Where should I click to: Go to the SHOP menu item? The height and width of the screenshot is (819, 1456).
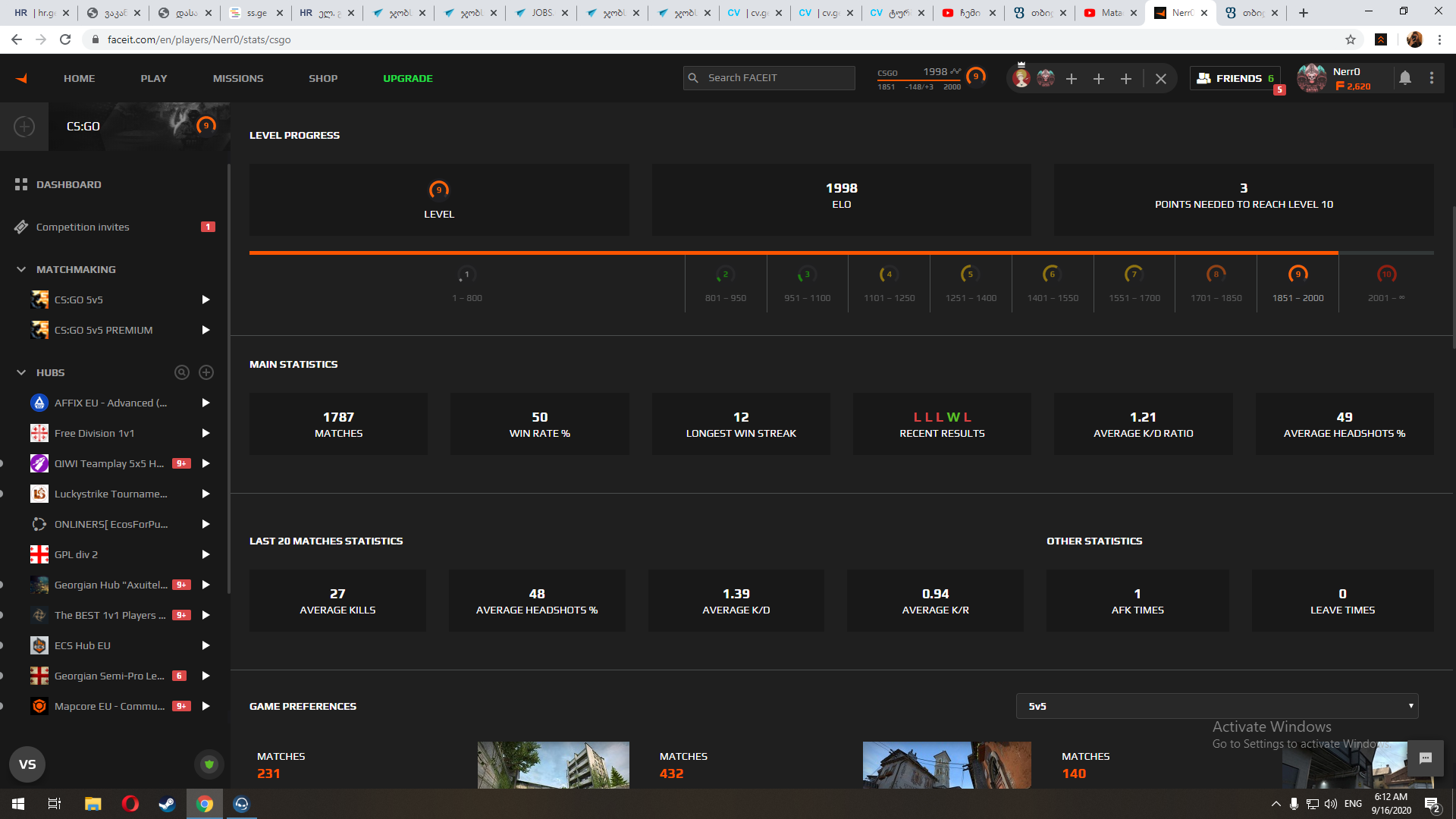click(323, 78)
